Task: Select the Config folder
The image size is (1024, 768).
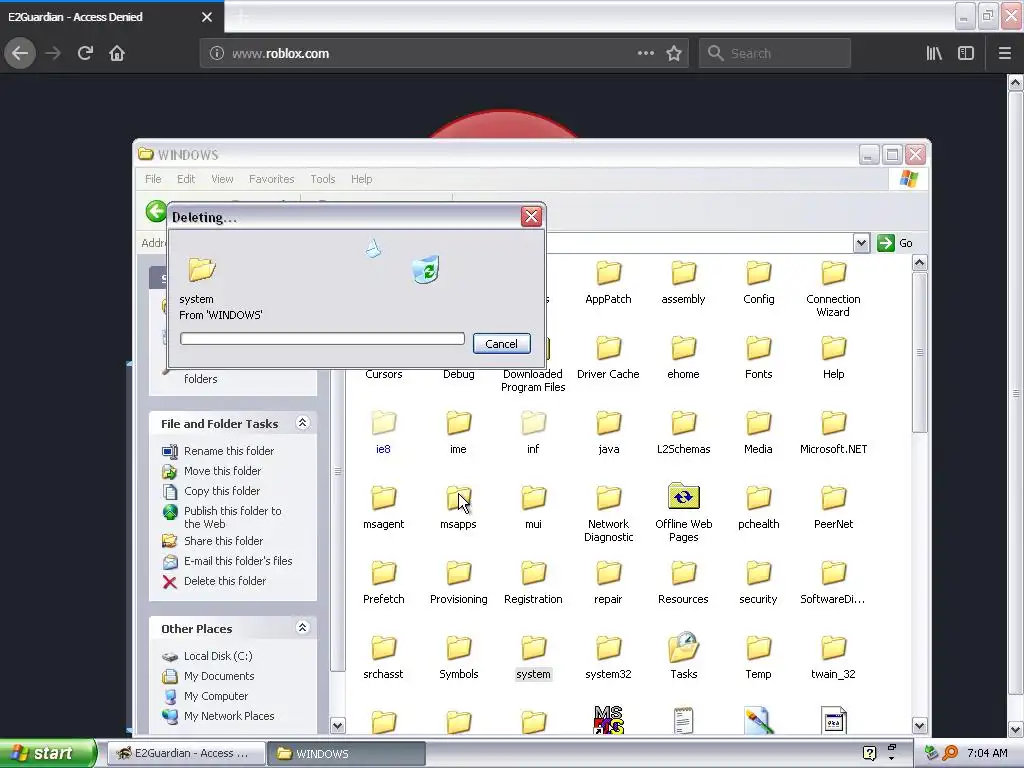Action: tap(758, 283)
